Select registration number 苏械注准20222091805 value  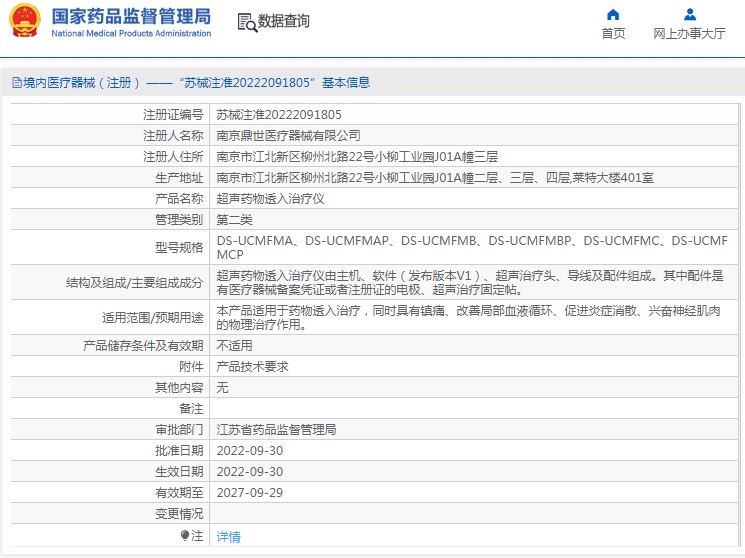(279, 115)
